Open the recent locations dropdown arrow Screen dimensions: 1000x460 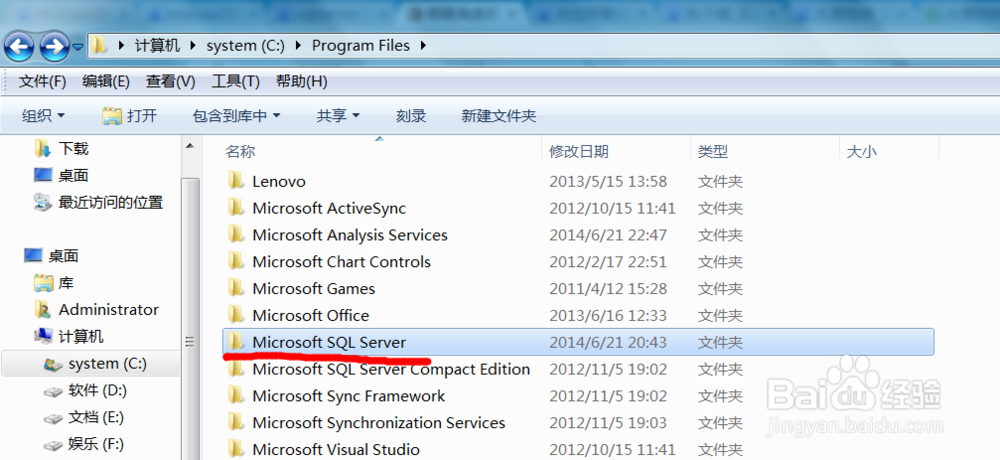tap(78, 47)
